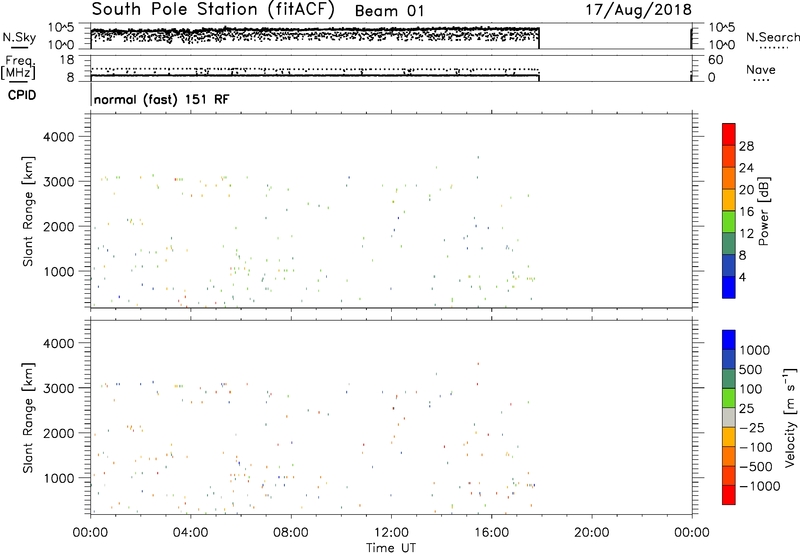Click the 'Time UT' axis label
The height and width of the screenshot is (554, 800).
(391, 547)
